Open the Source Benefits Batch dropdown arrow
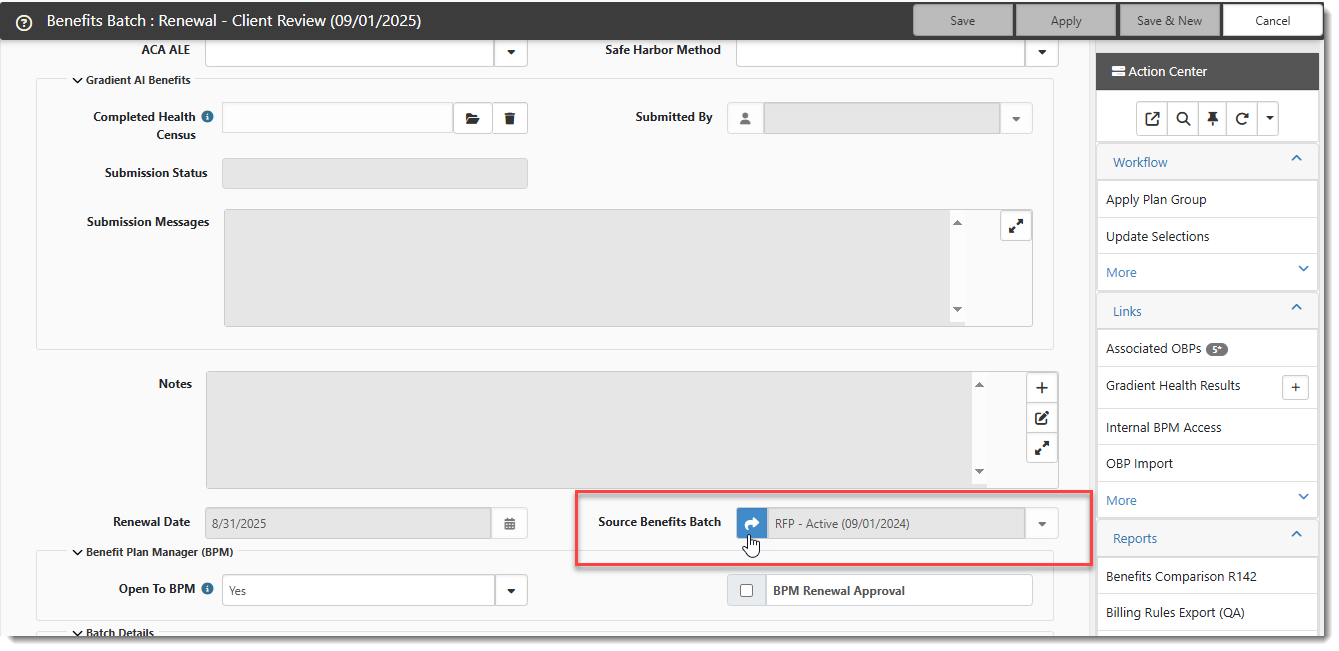Viewport: 1339px width, 651px height. coord(1042,523)
